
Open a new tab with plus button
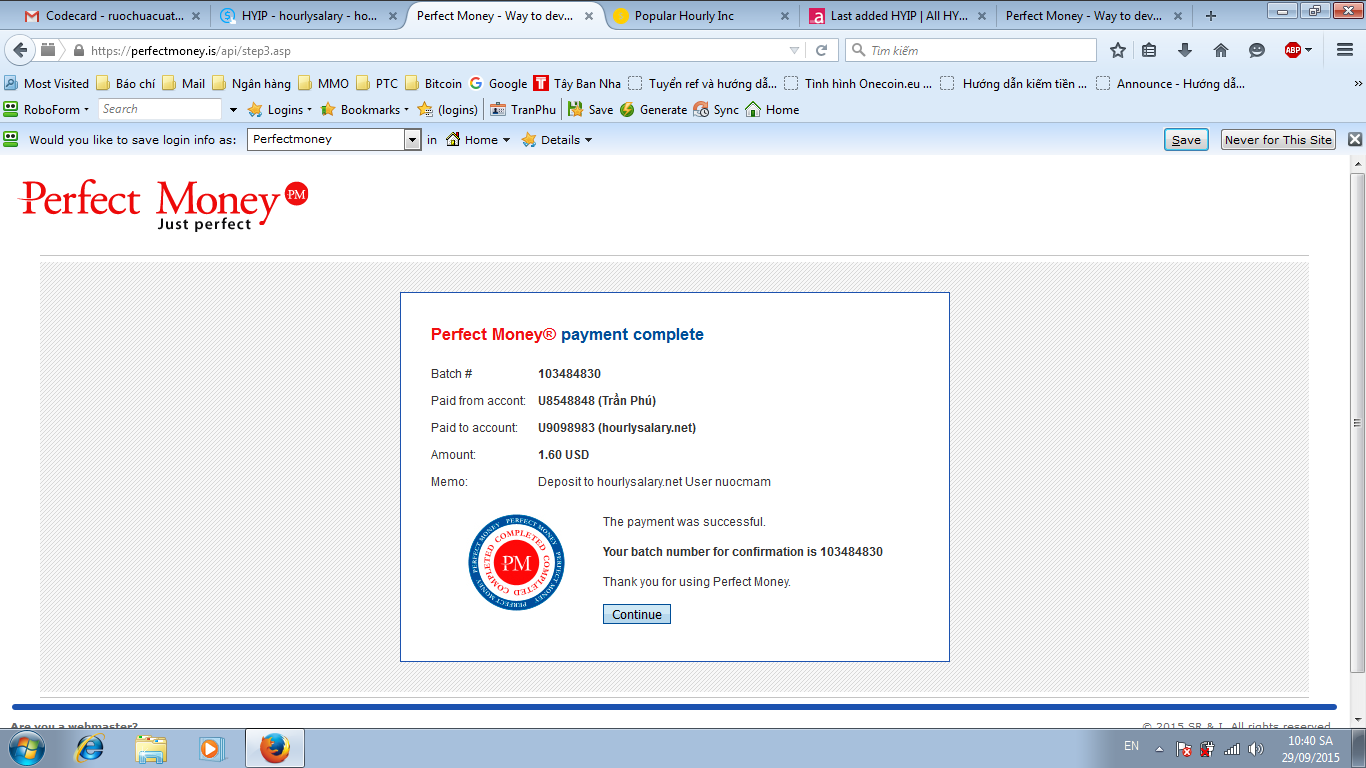(1211, 16)
